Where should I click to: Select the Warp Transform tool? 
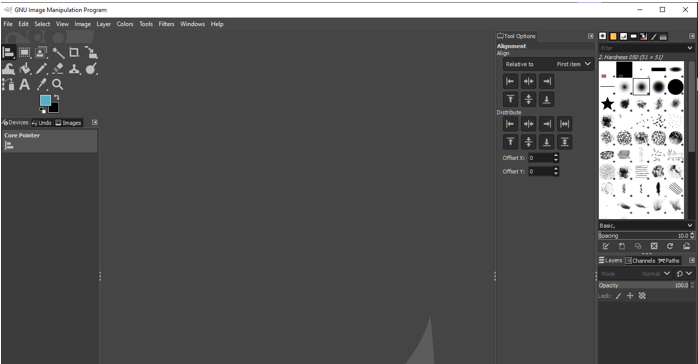[x=8, y=69]
